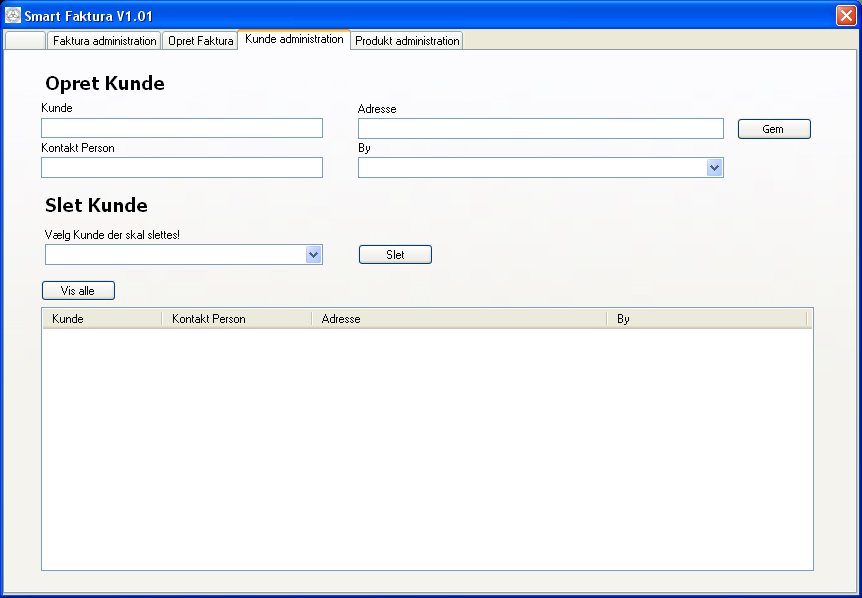This screenshot has width=862, height=598.
Task: Switch to the Faktura administration tab
Action: pyautogui.click(x=104, y=41)
